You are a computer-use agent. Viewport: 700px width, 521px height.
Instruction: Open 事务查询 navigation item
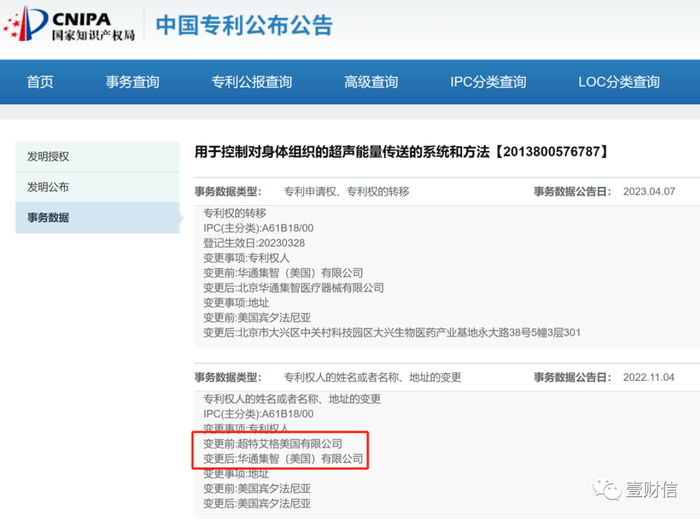133,82
